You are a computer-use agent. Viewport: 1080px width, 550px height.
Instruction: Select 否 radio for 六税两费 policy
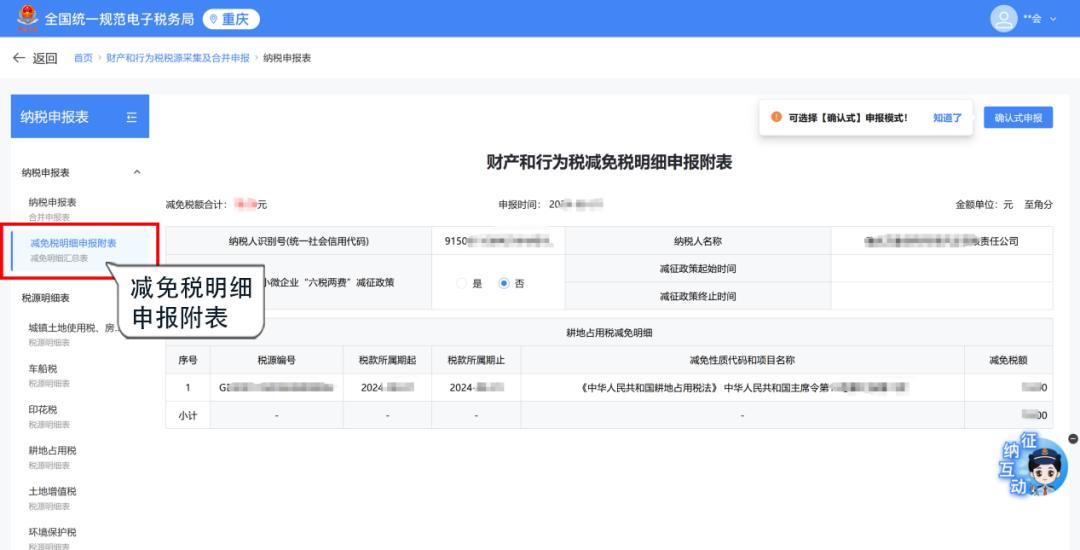coord(504,283)
